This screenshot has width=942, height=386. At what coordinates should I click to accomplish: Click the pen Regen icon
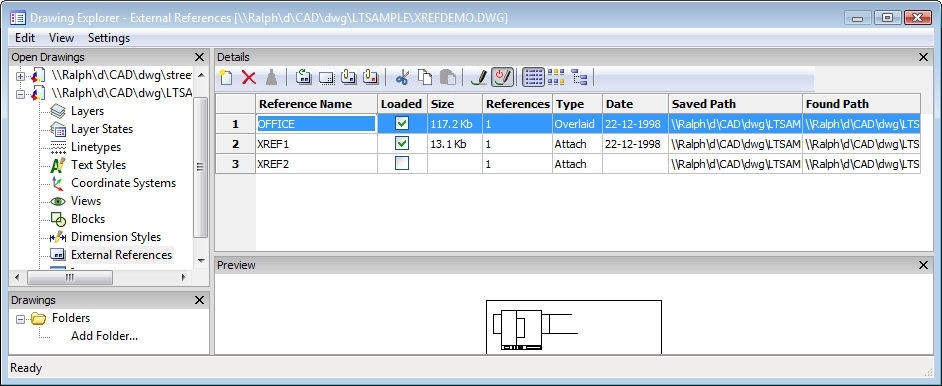[x=479, y=77]
